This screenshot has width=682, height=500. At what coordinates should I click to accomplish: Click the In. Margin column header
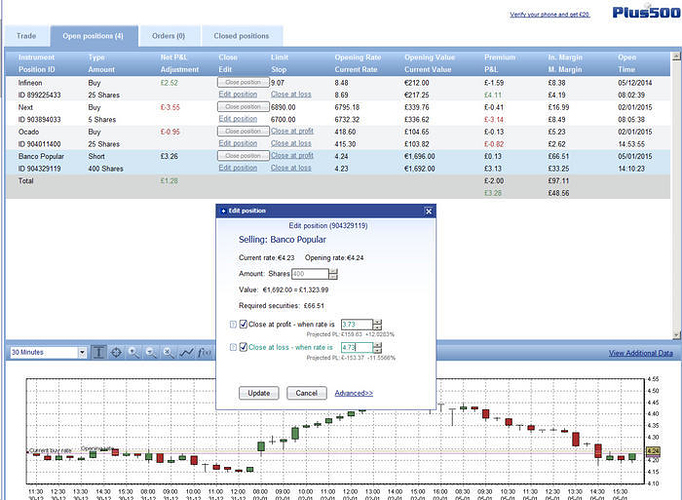565,57
